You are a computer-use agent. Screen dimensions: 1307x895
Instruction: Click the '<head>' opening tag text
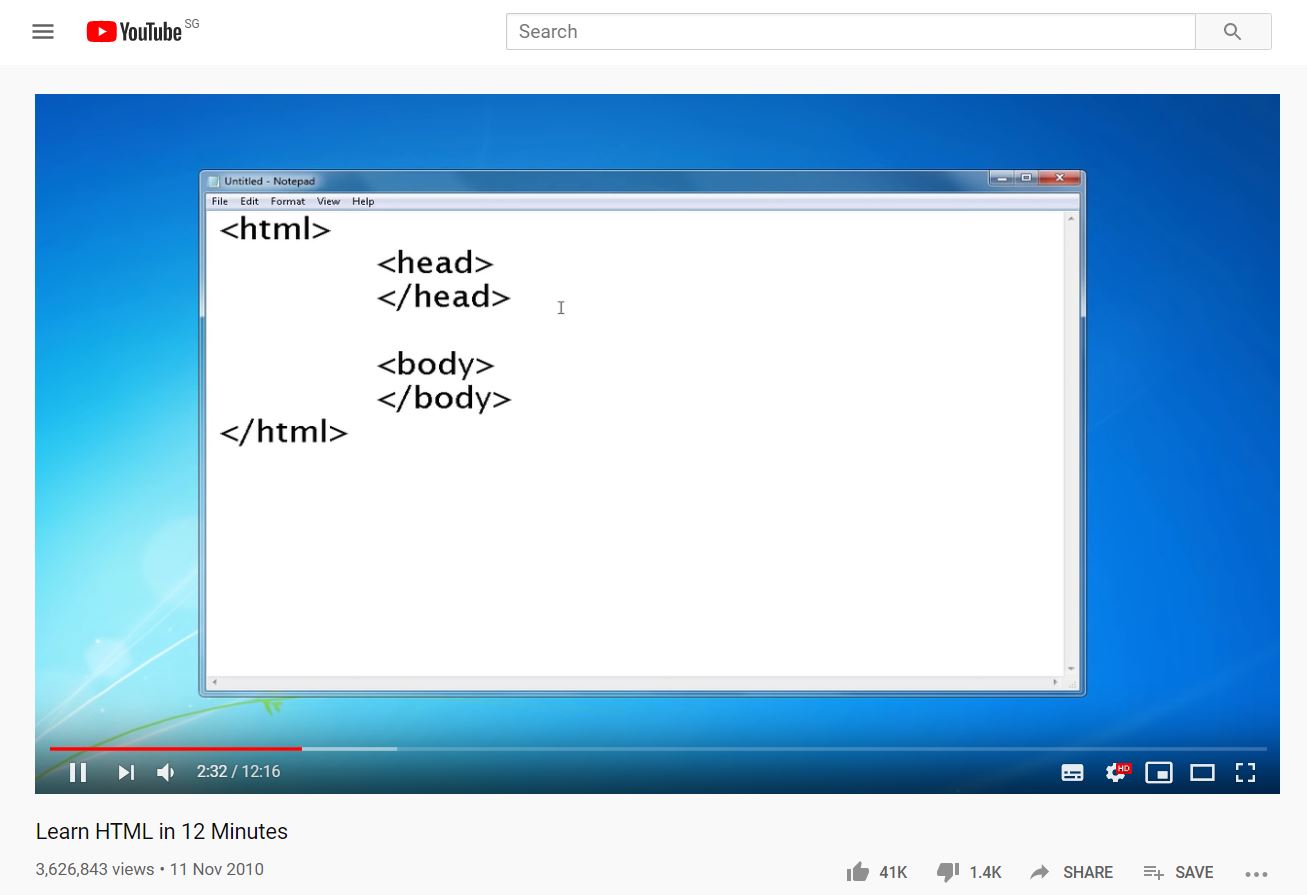coord(435,263)
